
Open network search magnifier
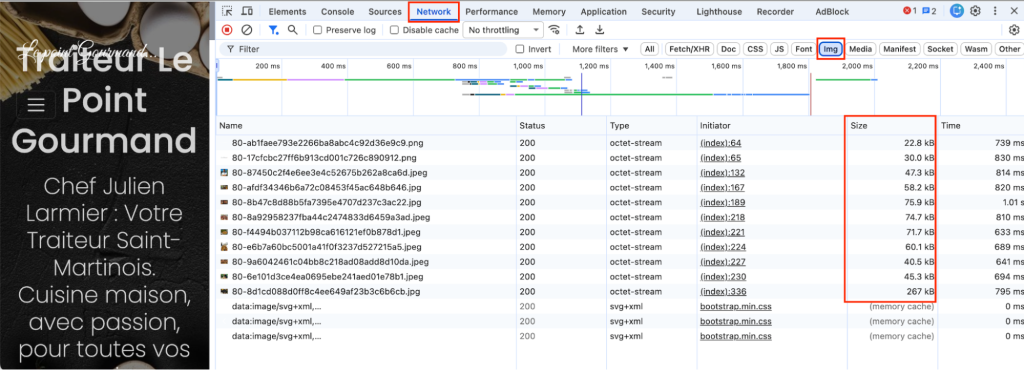[293, 29]
